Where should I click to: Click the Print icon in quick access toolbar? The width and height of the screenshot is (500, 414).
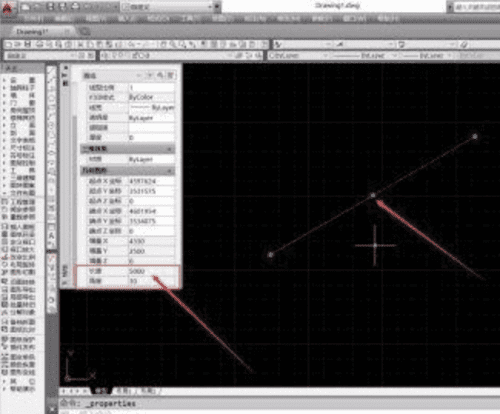click(x=75, y=7)
